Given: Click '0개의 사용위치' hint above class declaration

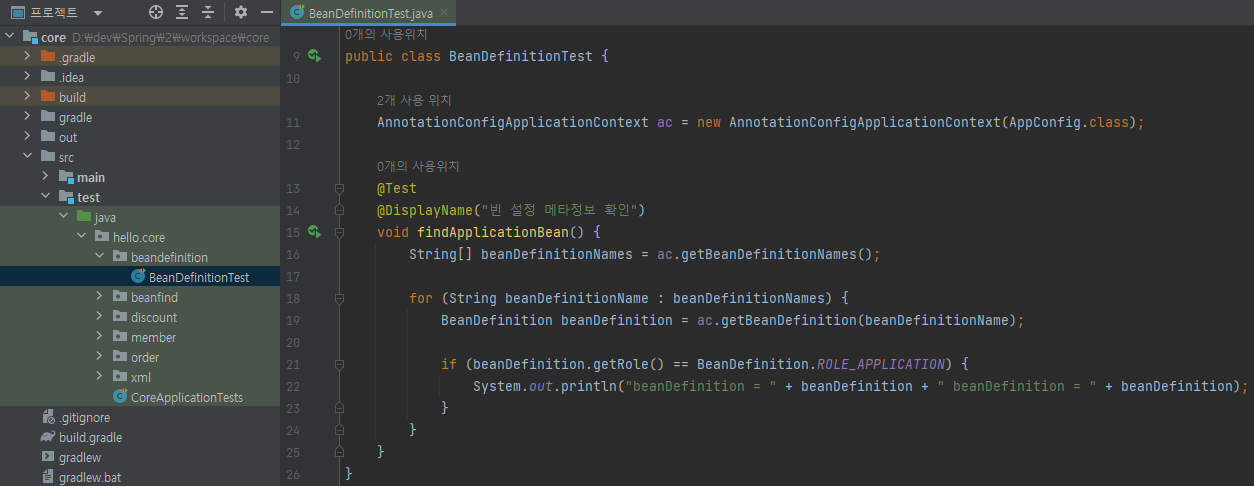Looking at the screenshot, I should click(386, 34).
